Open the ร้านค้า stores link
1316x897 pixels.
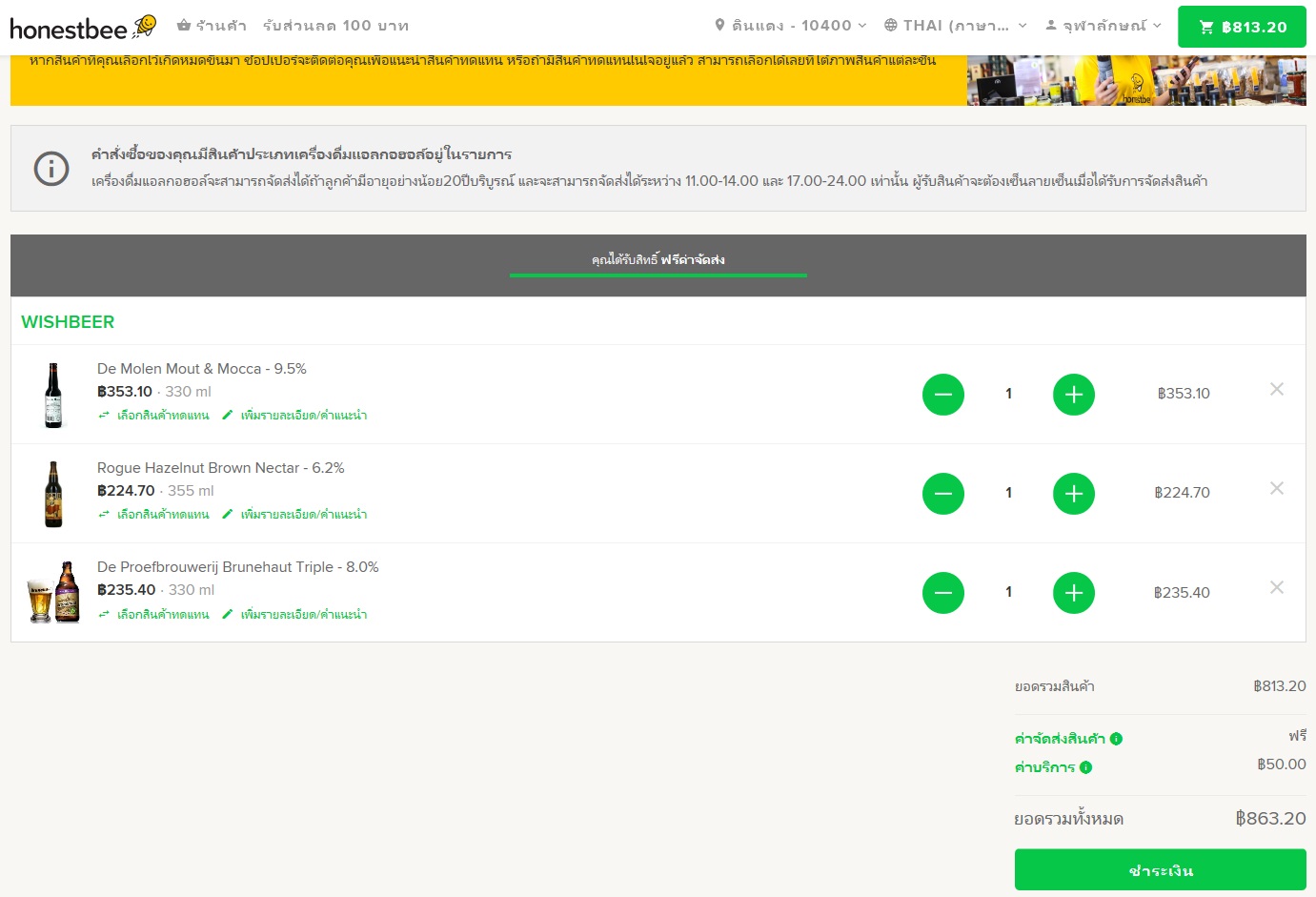pos(212,26)
